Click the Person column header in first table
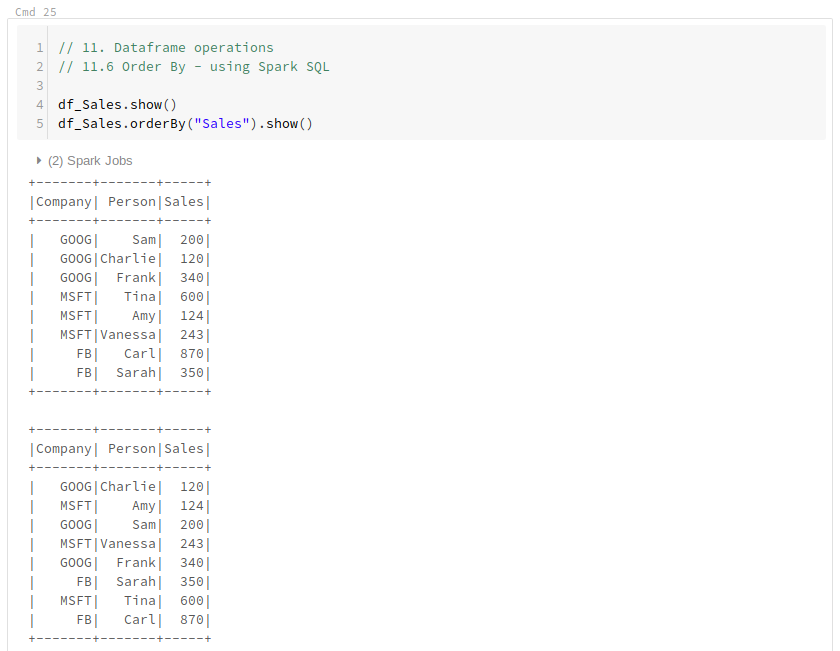Image resolution: width=840 pixels, height=651 pixels. [131, 201]
